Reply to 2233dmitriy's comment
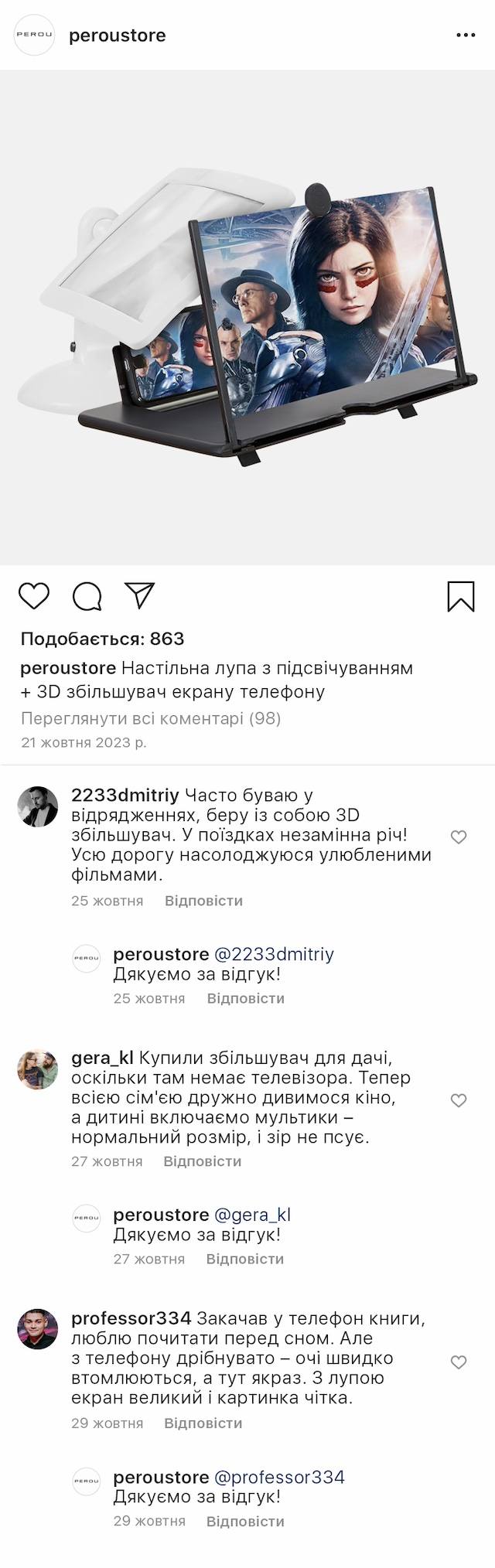The height and width of the screenshot is (1568, 495). click(x=203, y=901)
